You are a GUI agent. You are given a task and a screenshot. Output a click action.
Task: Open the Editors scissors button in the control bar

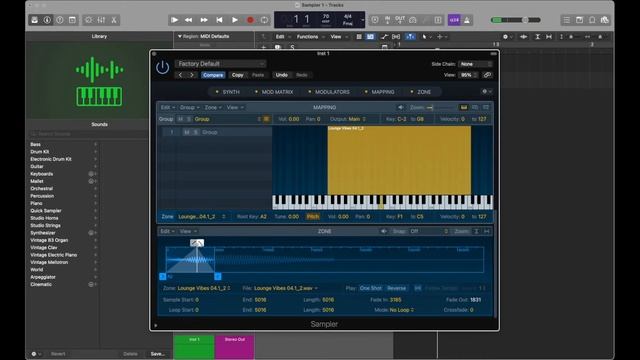click(x=114, y=20)
